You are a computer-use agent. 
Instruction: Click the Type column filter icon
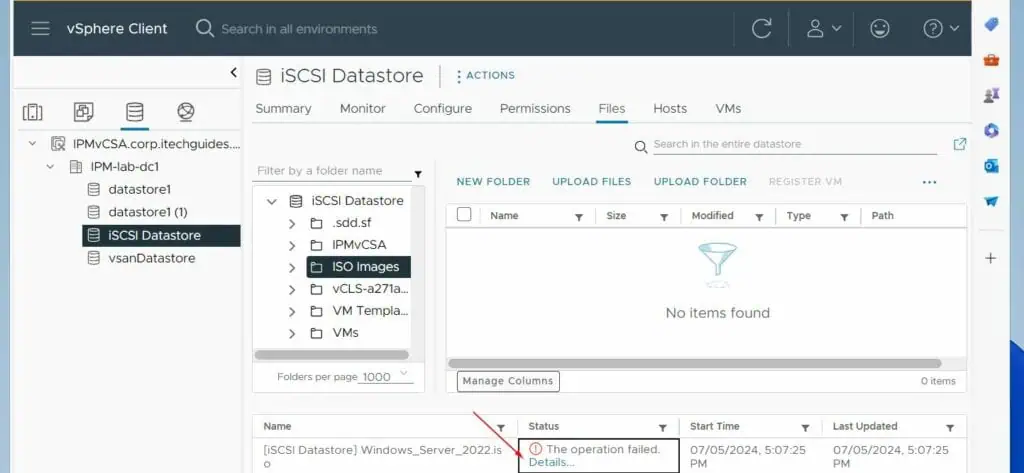click(x=844, y=217)
